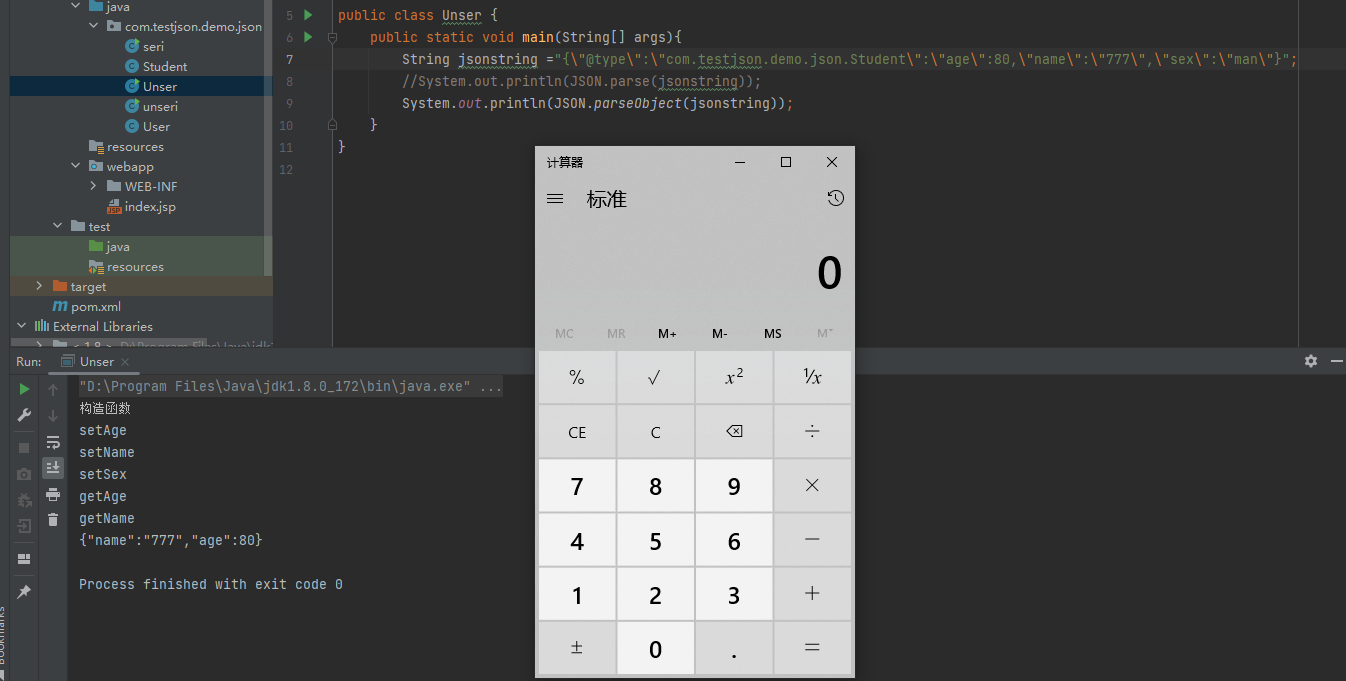Click calculator reciprocal 1/x key
This screenshot has height=681, width=1346.
click(812, 377)
